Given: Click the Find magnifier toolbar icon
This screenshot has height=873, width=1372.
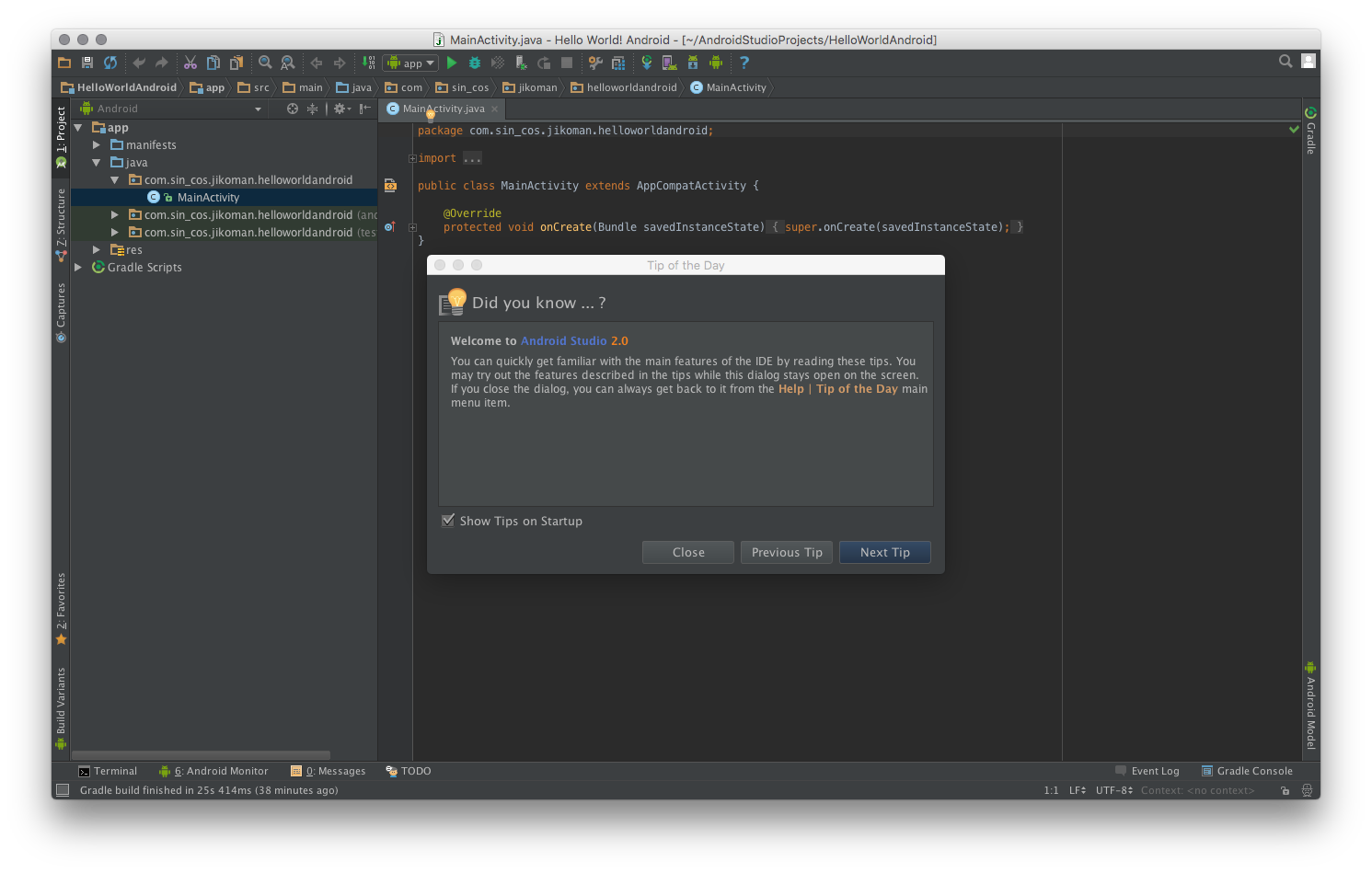Looking at the screenshot, I should click(x=265, y=63).
